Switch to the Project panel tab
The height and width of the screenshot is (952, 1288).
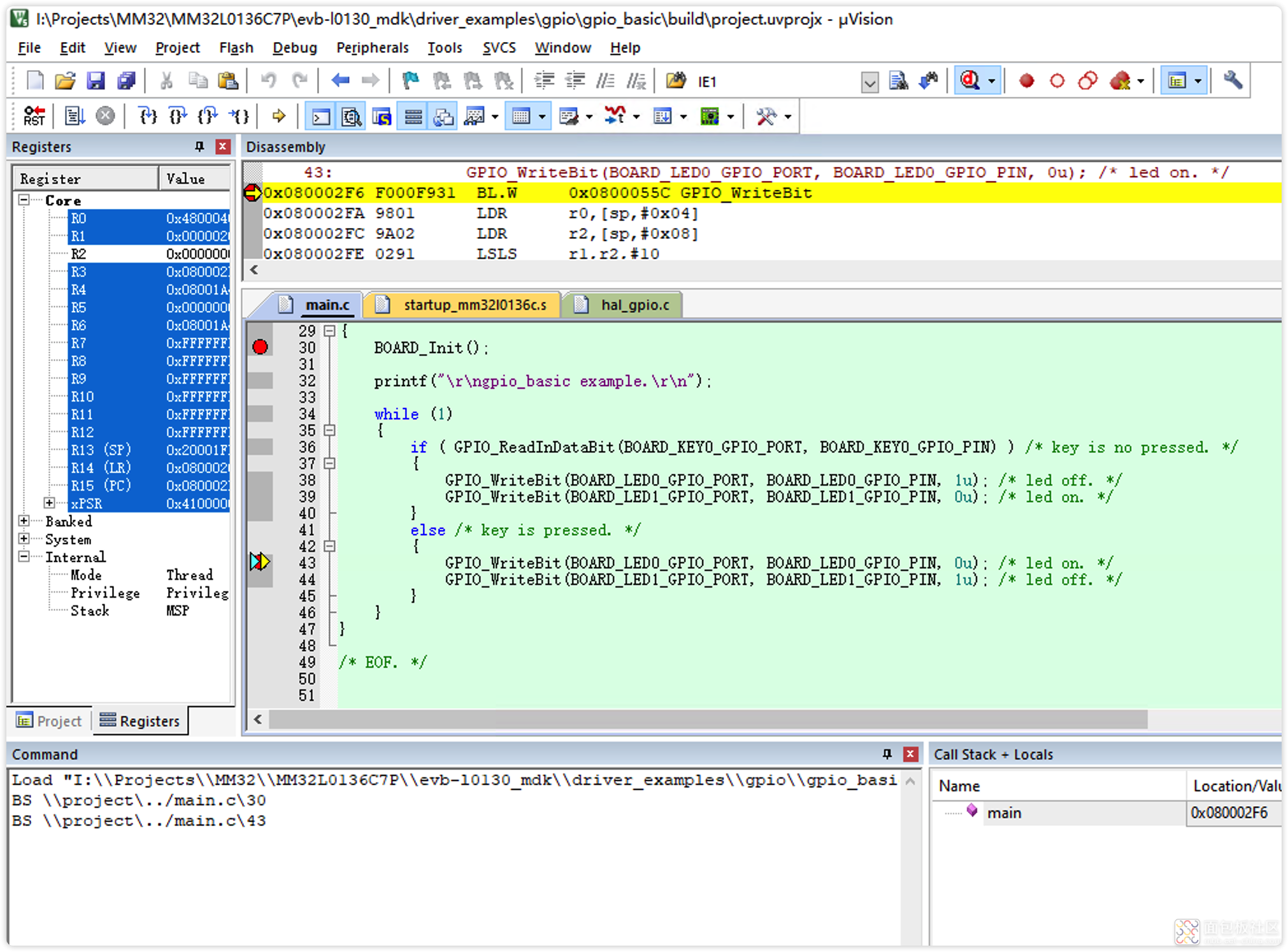pos(50,721)
